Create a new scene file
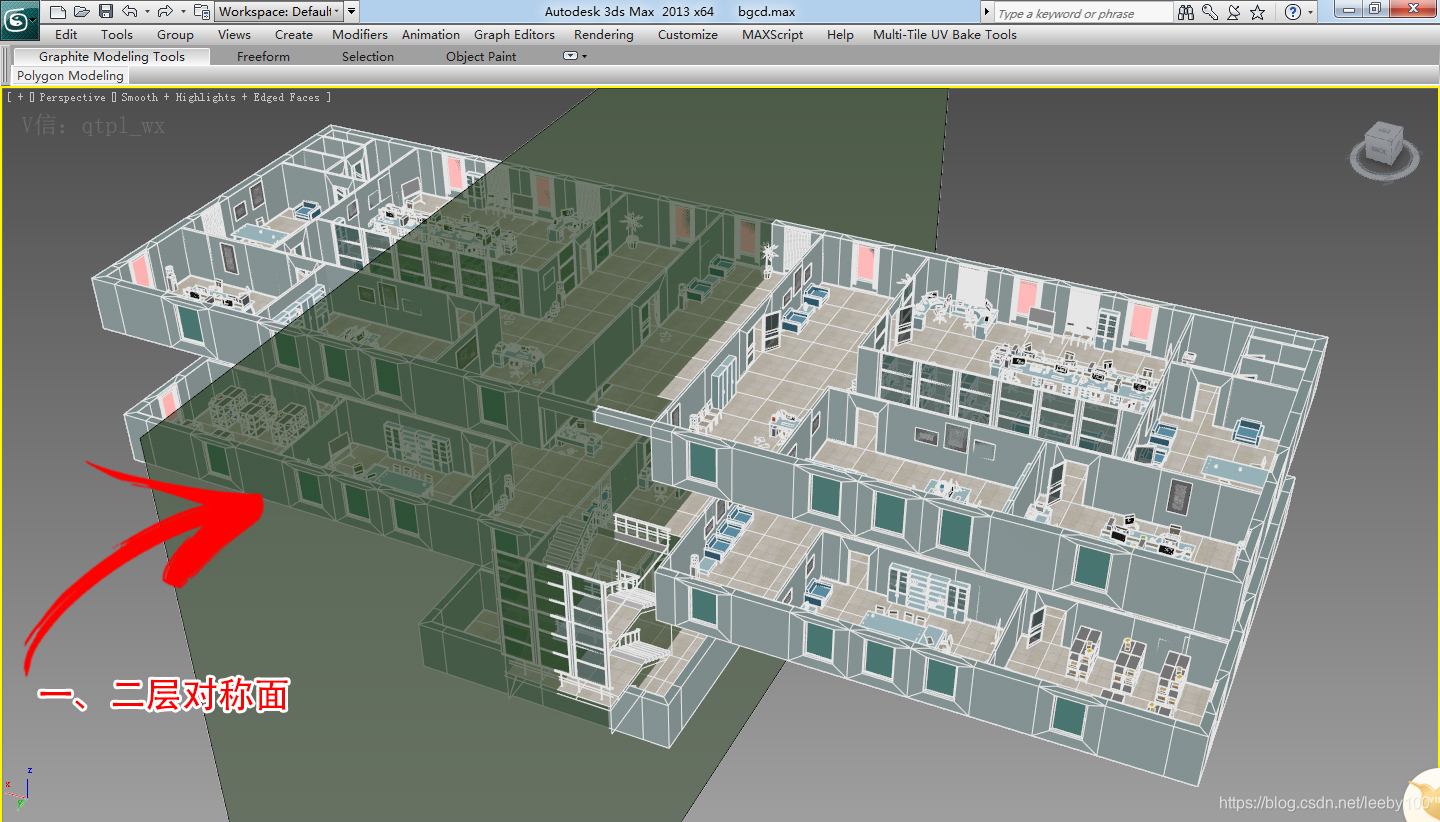The width and height of the screenshot is (1440, 822). [58, 12]
